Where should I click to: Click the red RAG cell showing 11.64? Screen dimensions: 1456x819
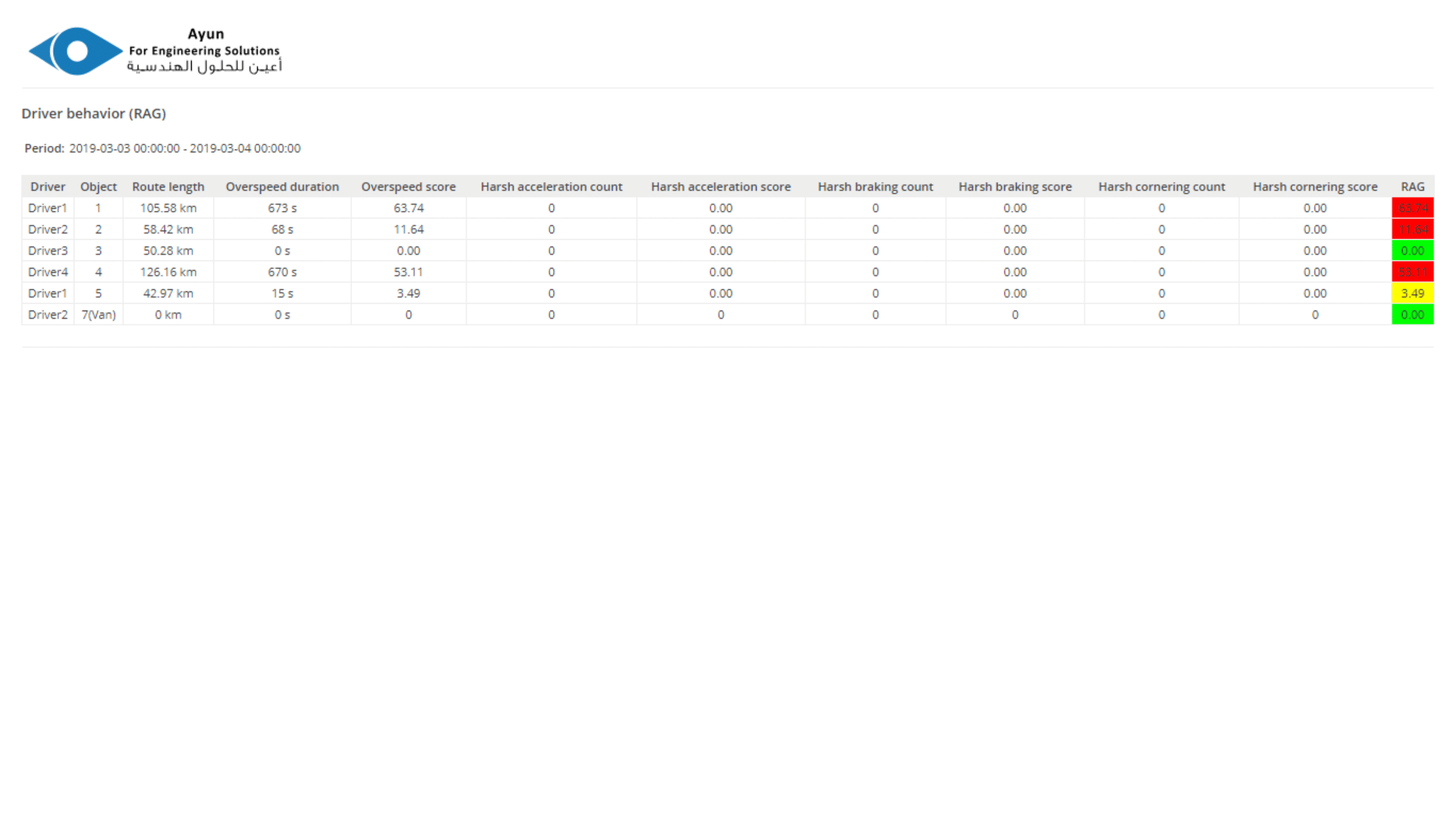tap(1412, 229)
